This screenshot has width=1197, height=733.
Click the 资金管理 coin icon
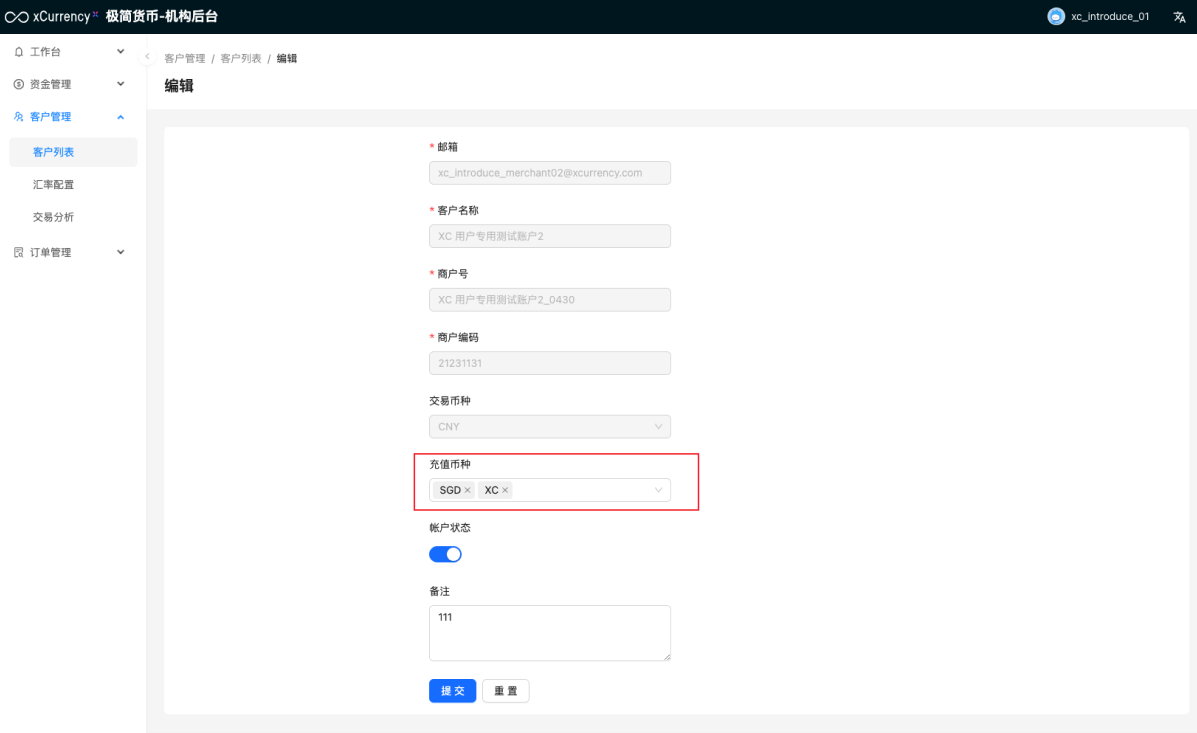(x=18, y=85)
